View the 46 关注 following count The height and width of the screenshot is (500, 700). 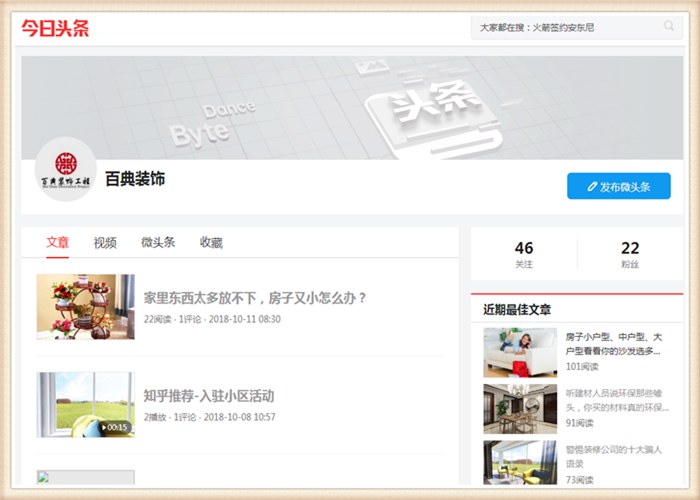(524, 254)
